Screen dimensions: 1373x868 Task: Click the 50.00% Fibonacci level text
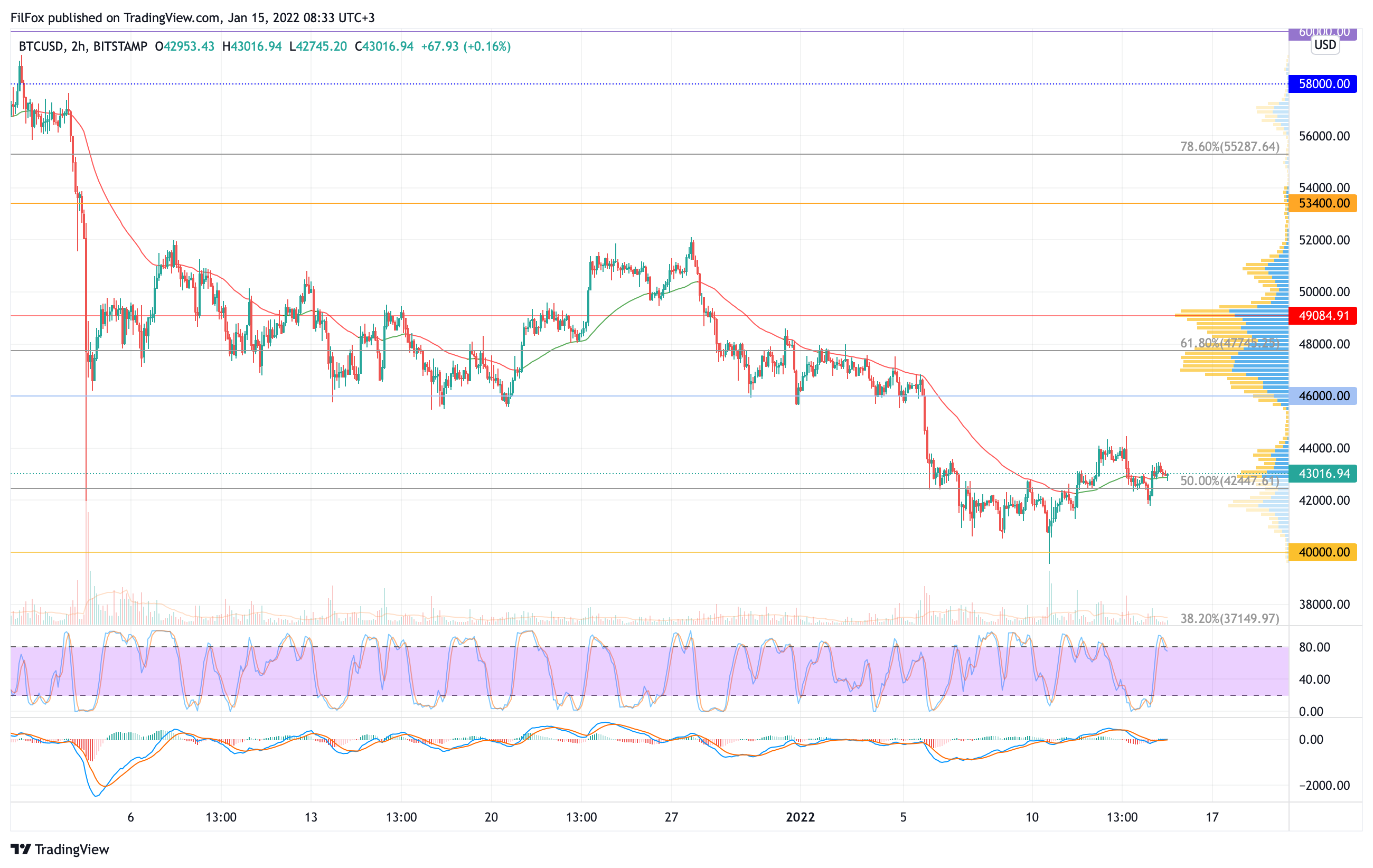[x=1229, y=481]
